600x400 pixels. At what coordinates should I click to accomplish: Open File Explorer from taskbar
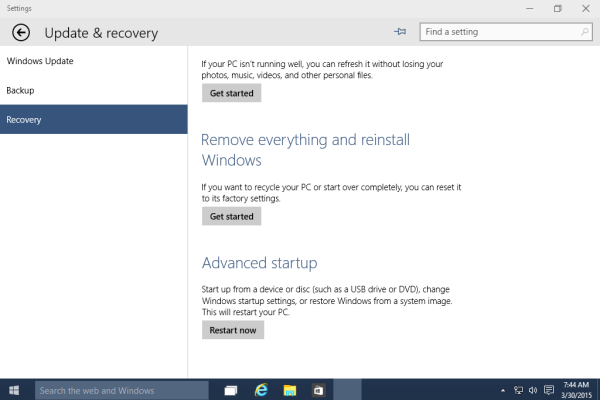[290, 390]
